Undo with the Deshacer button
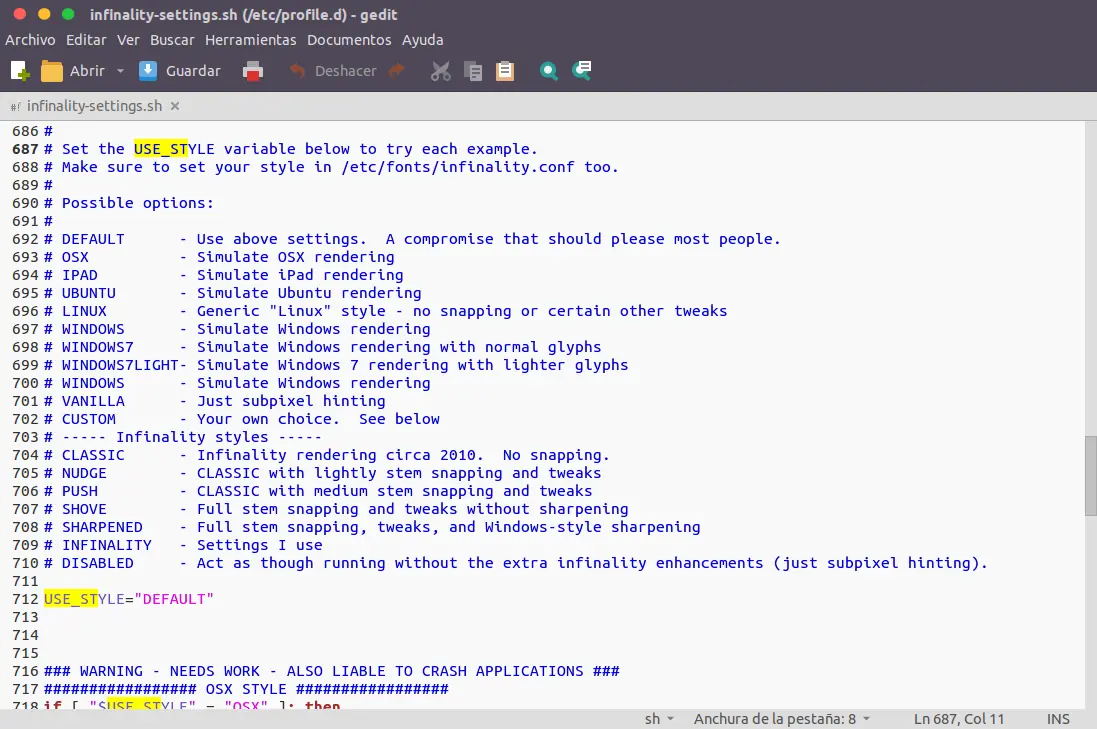 (x=333, y=71)
